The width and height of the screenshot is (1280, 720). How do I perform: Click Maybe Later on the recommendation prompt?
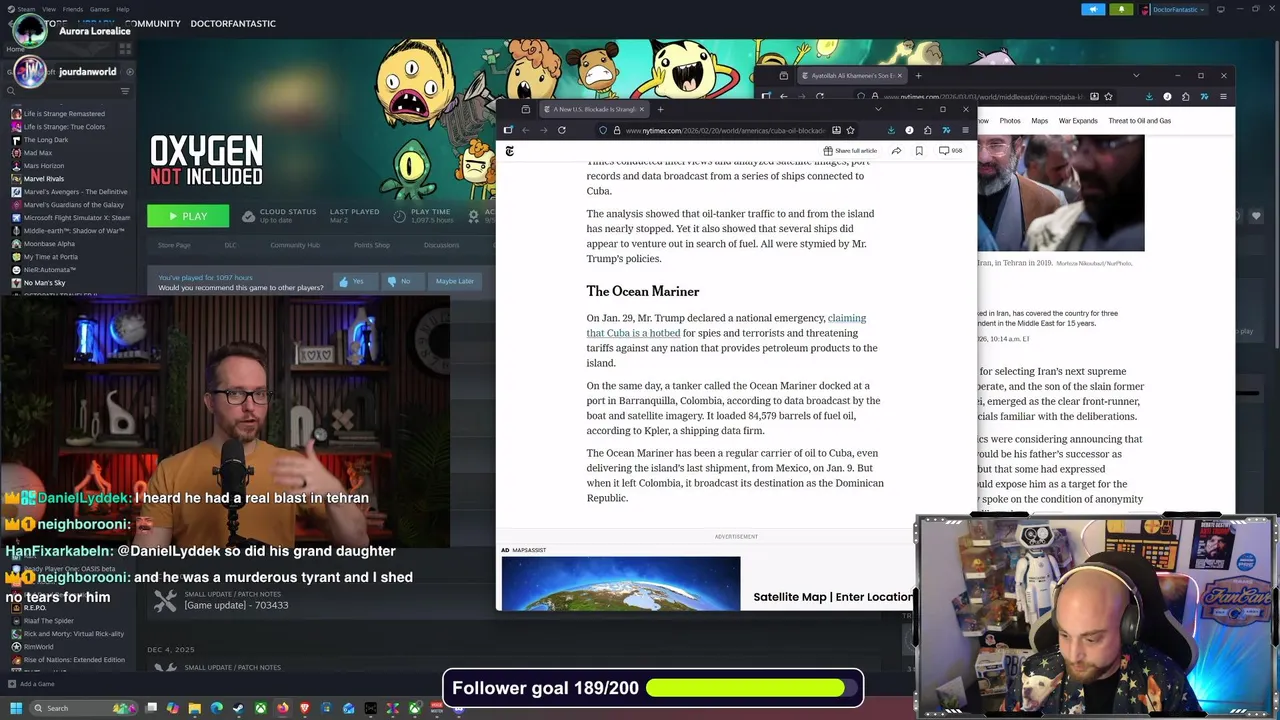[453, 281]
